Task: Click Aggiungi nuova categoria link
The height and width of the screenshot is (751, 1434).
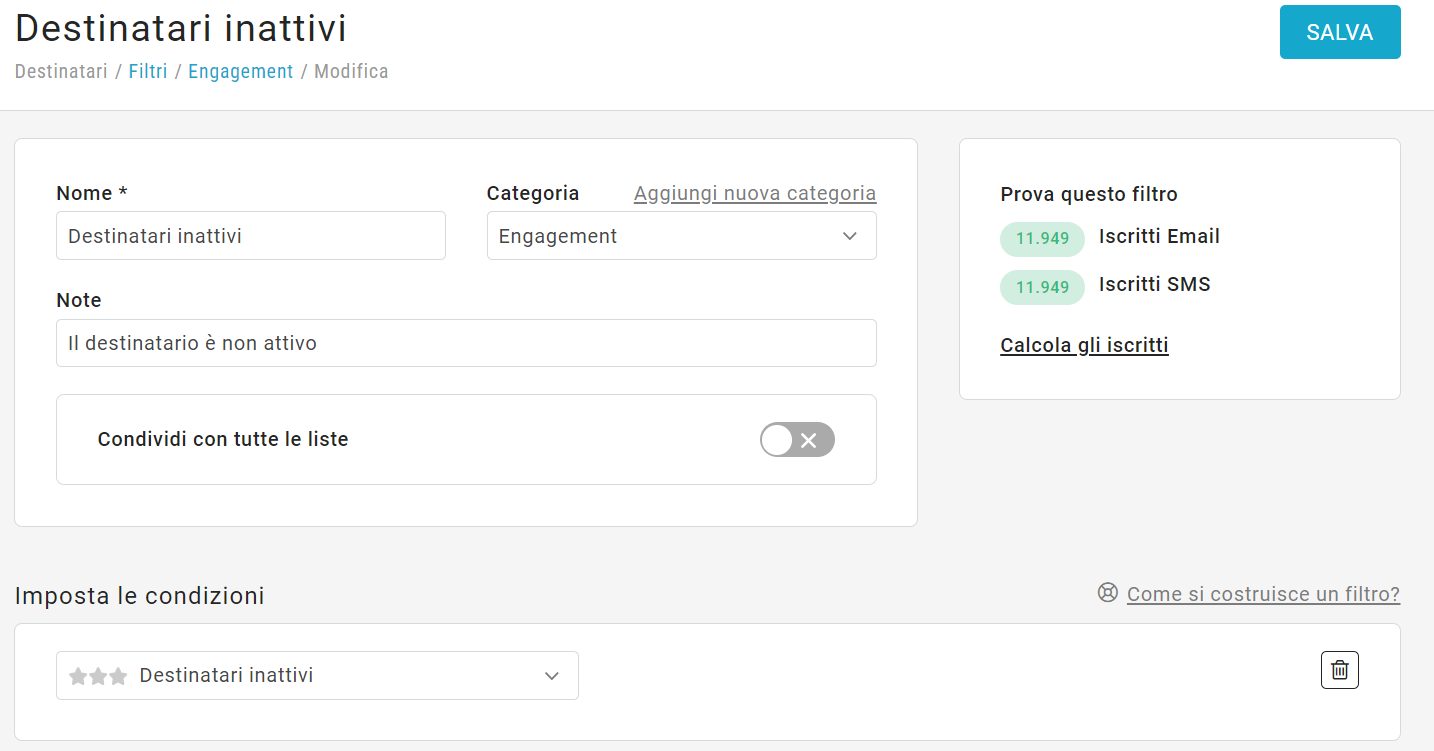Action: pyautogui.click(x=754, y=193)
